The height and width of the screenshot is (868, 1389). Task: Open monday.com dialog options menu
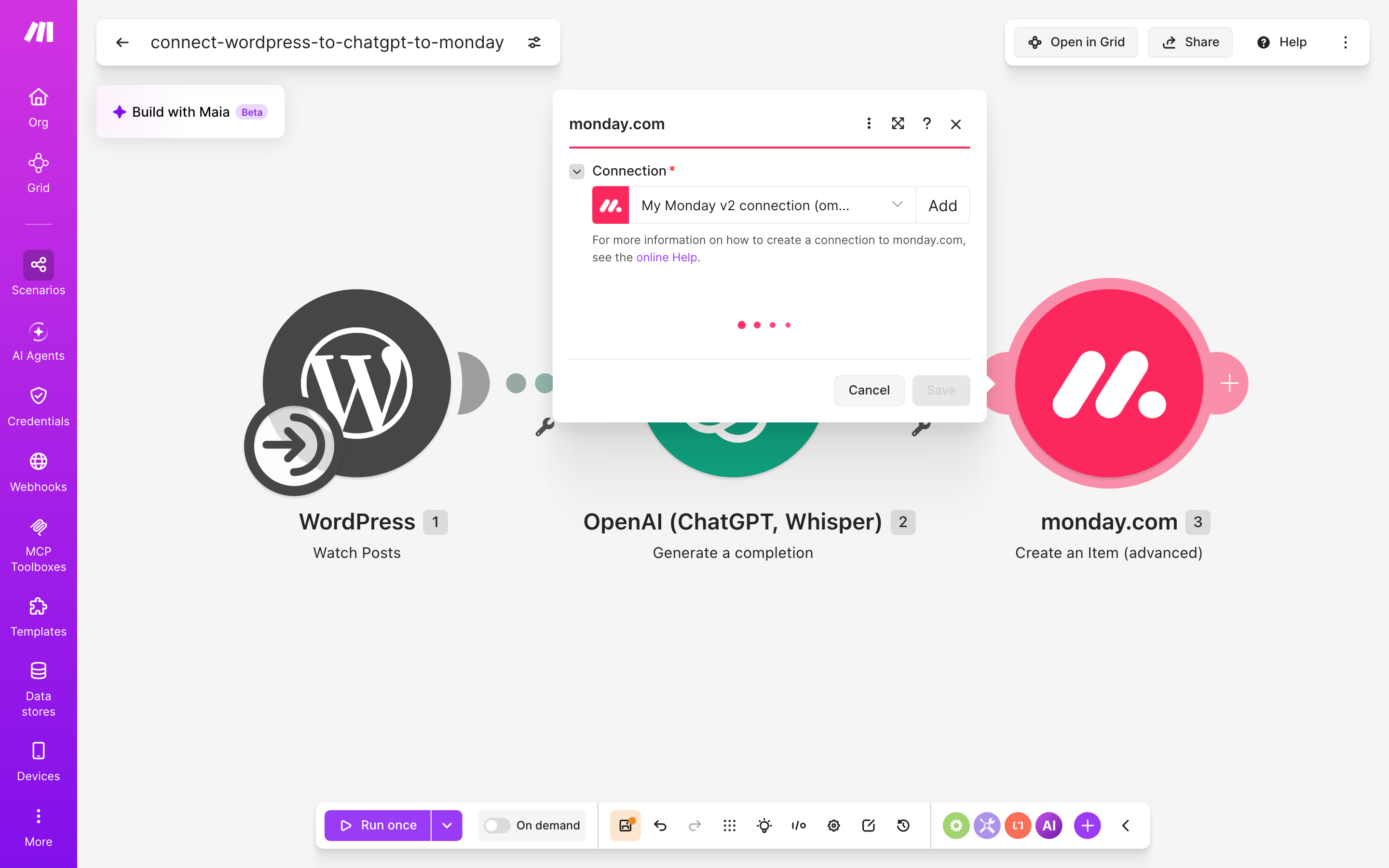point(869,123)
